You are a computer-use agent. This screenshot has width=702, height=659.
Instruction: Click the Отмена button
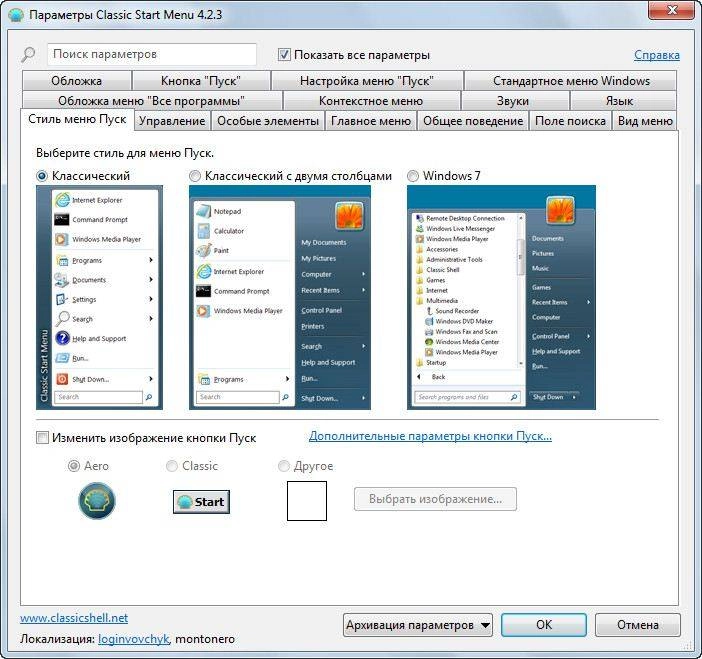638,625
